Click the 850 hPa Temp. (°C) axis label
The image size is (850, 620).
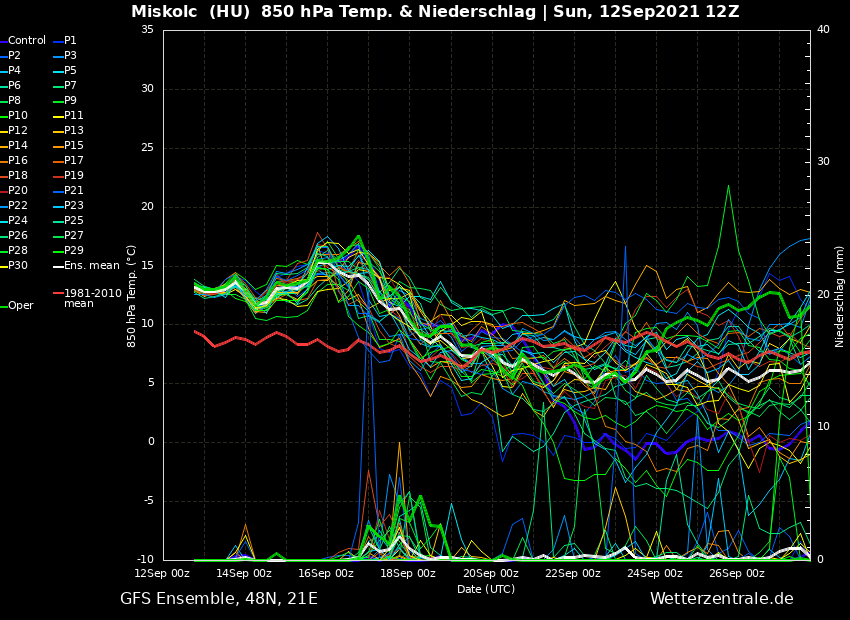coord(131,295)
